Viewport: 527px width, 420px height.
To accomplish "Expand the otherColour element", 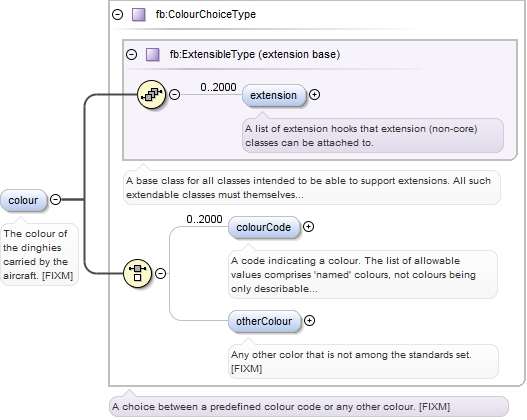I will (x=309, y=321).
